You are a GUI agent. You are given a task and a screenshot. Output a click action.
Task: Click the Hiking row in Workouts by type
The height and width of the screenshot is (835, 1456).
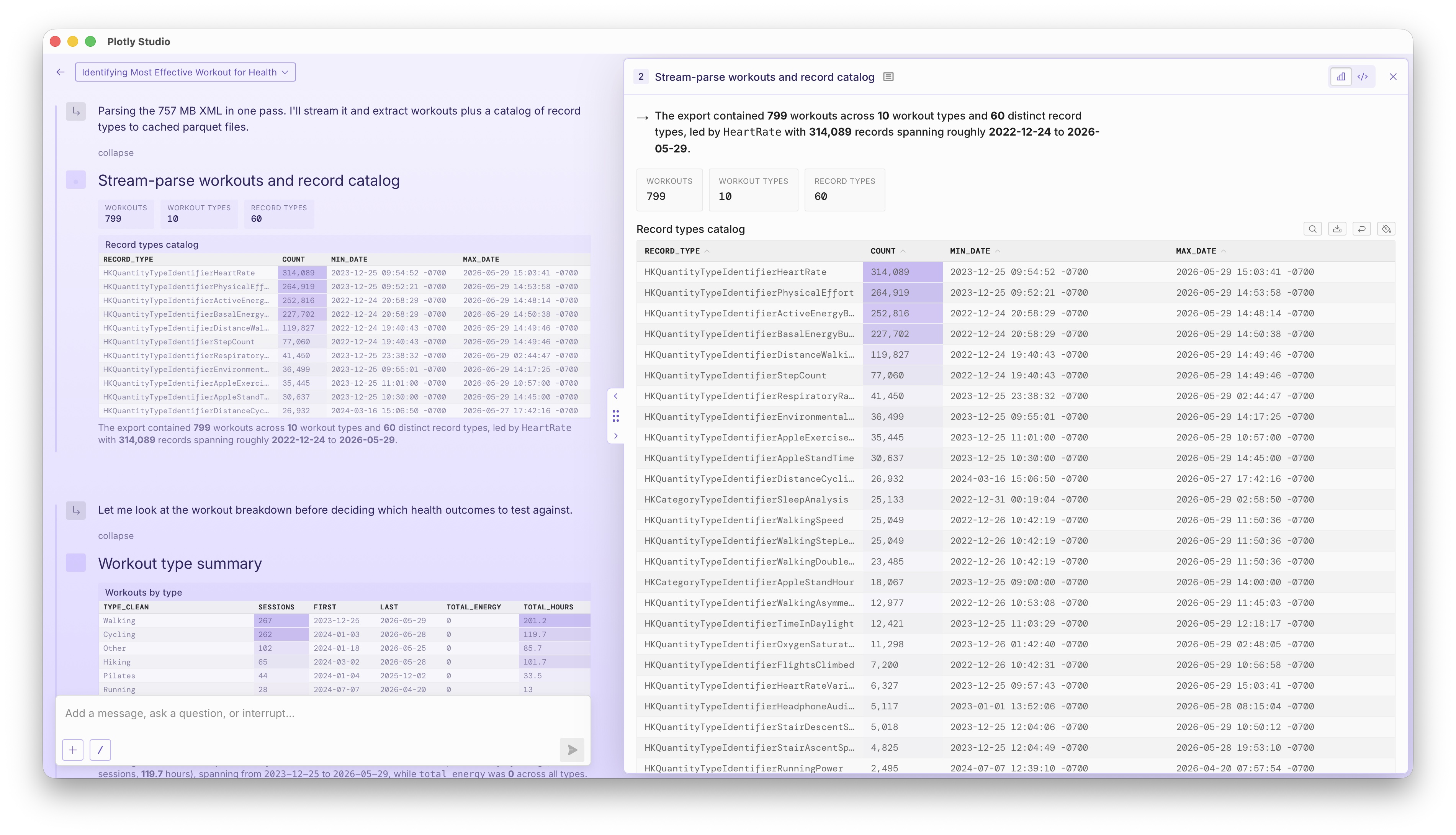pos(344,662)
